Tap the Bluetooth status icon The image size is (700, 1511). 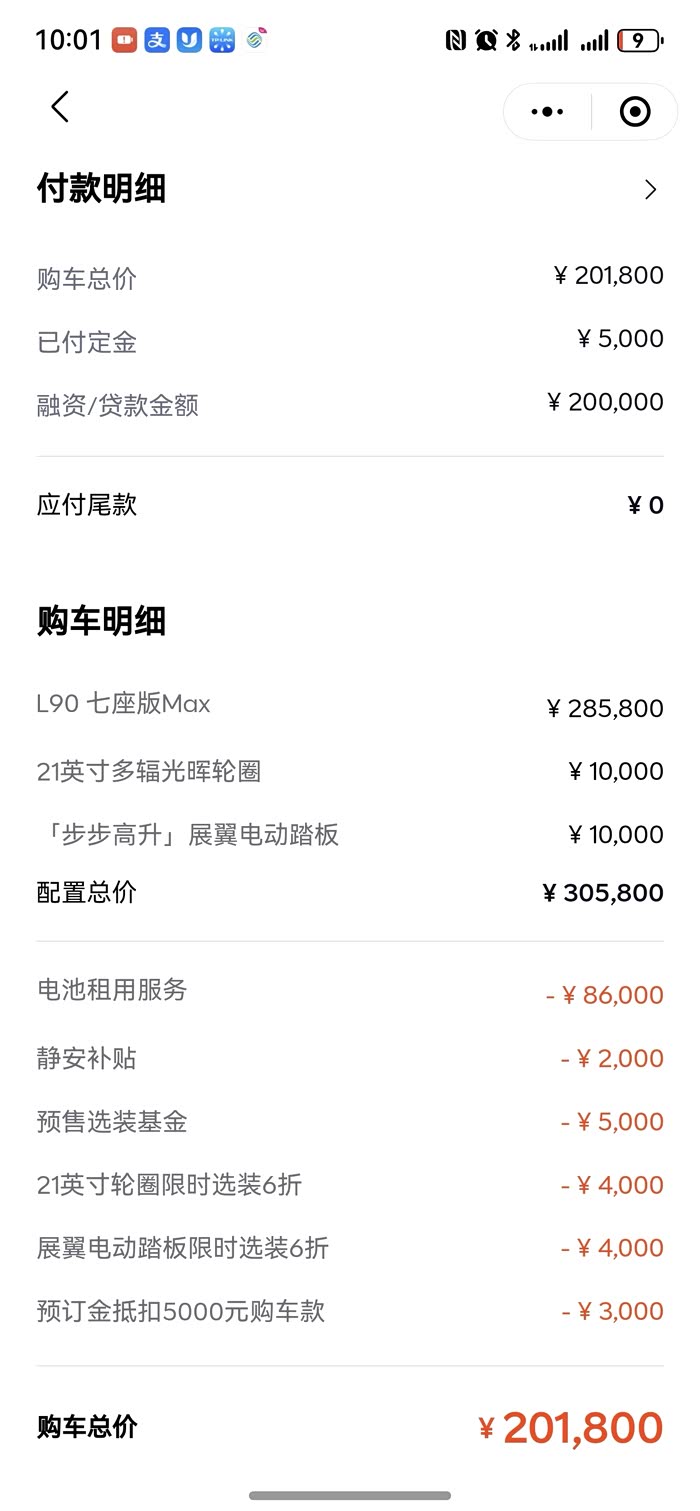pyautogui.click(x=513, y=40)
